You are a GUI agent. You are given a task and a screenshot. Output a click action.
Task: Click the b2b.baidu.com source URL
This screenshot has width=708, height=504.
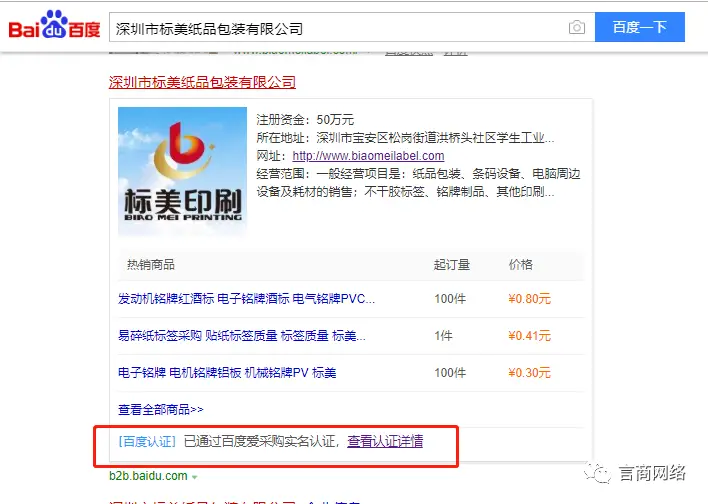pyautogui.click(x=148, y=476)
